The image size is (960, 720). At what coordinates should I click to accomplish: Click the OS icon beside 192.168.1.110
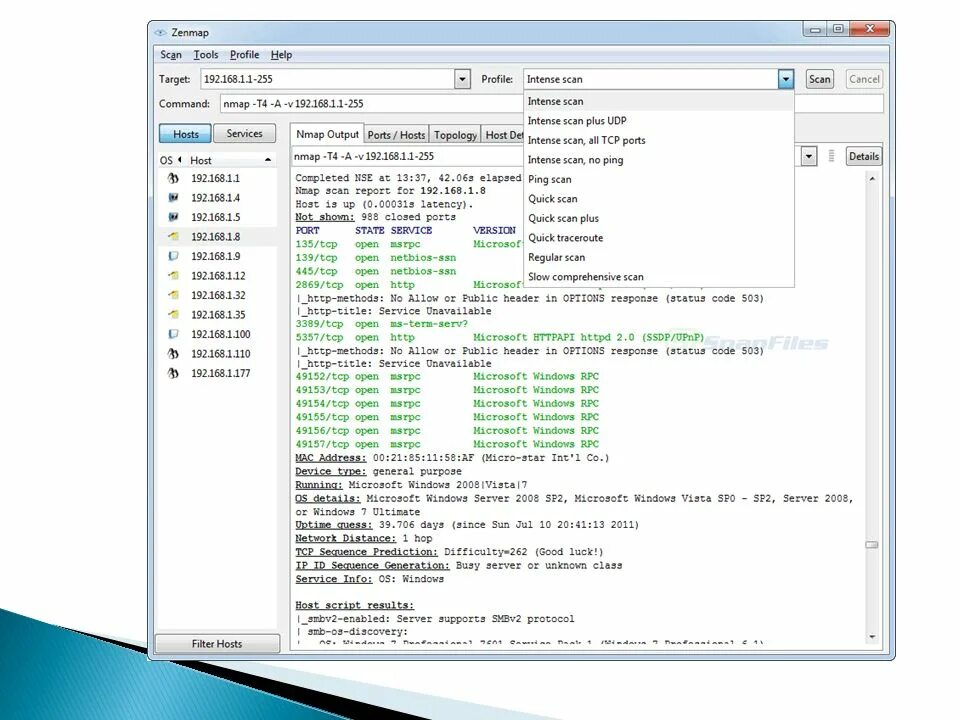click(x=173, y=354)
